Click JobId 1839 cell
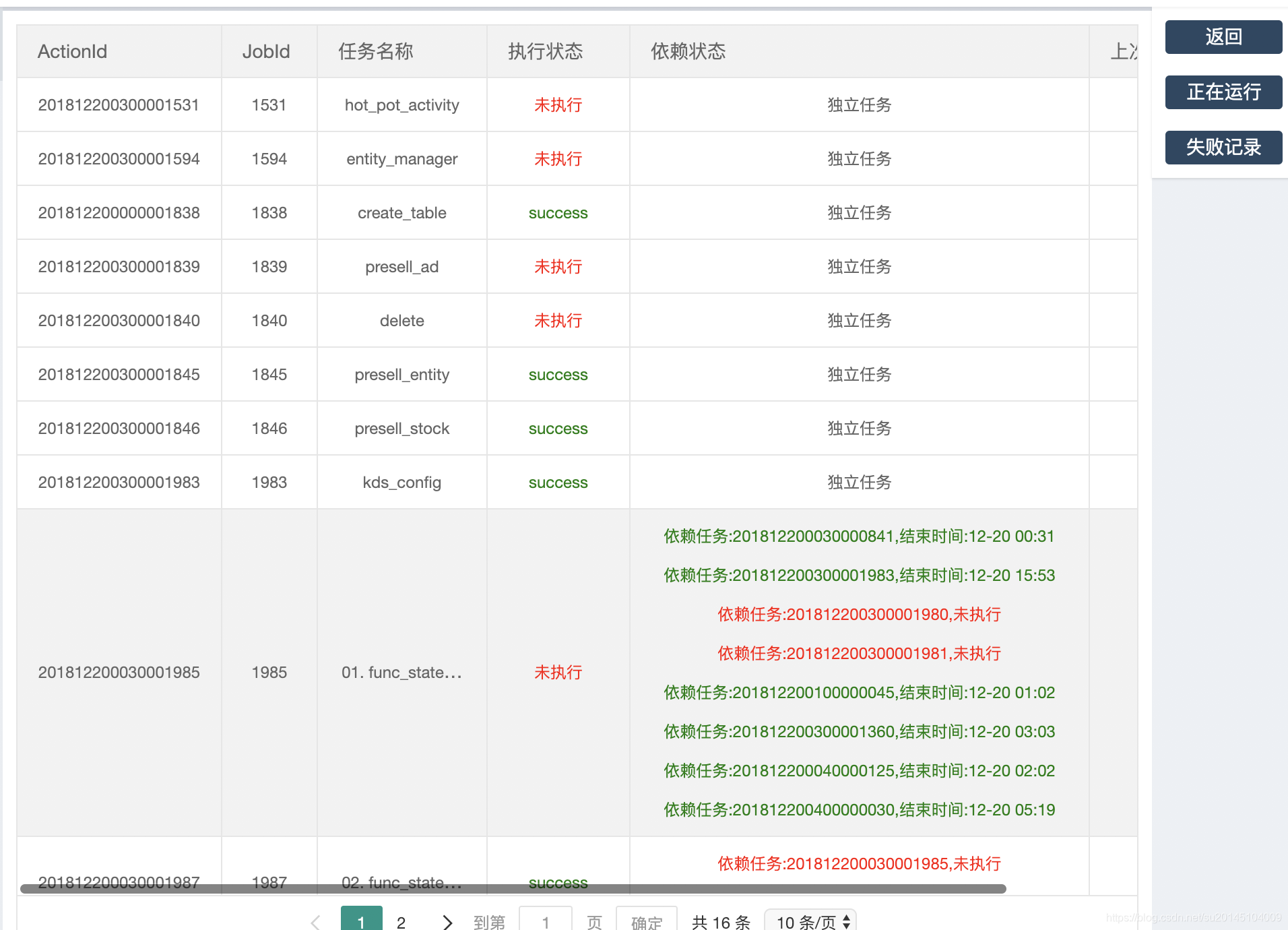Viewport: 1288px width, 930px height. point(269,267)
